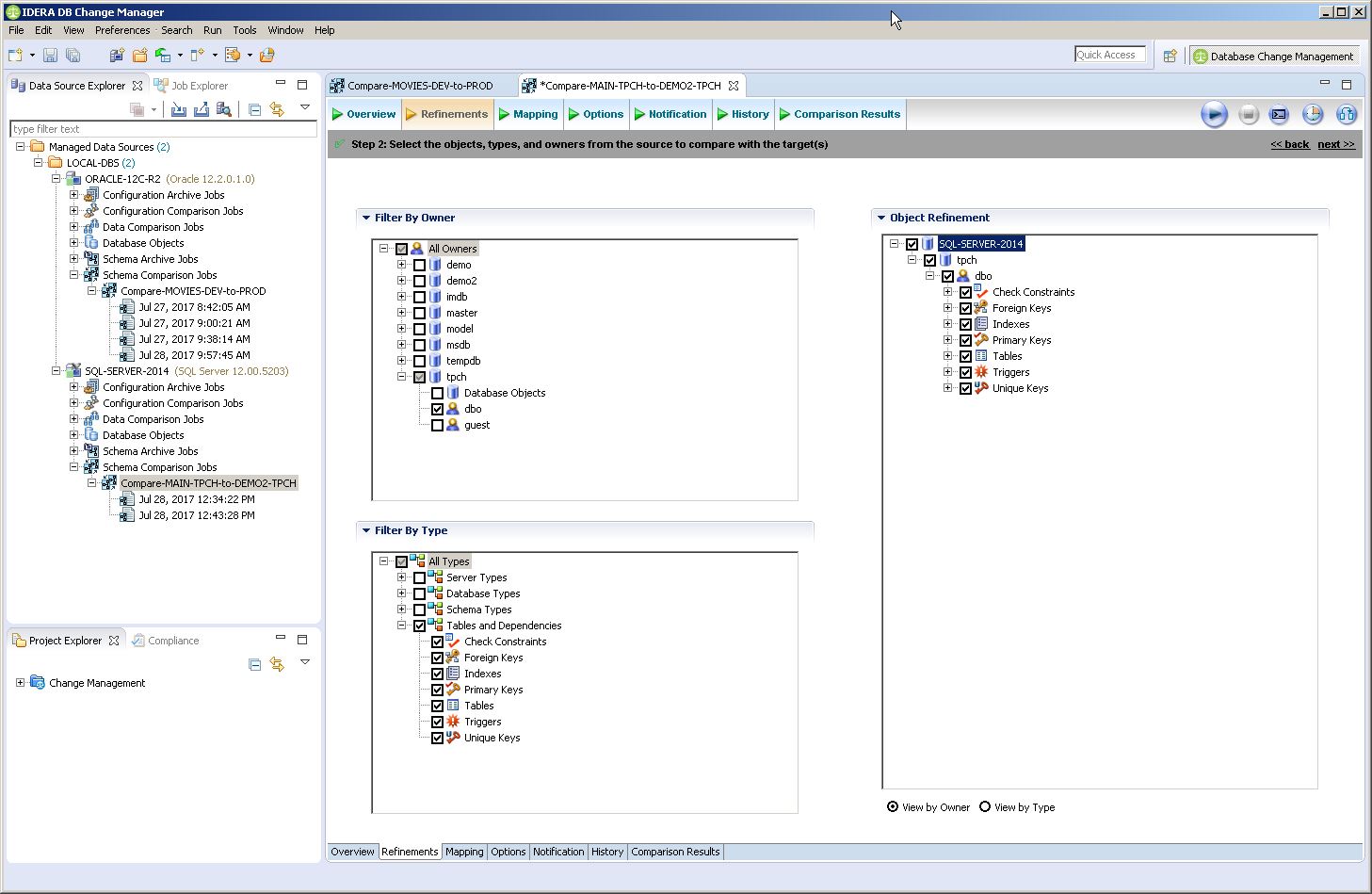Open the Preferences menu
1372x894 pixels.
(122, 30)
